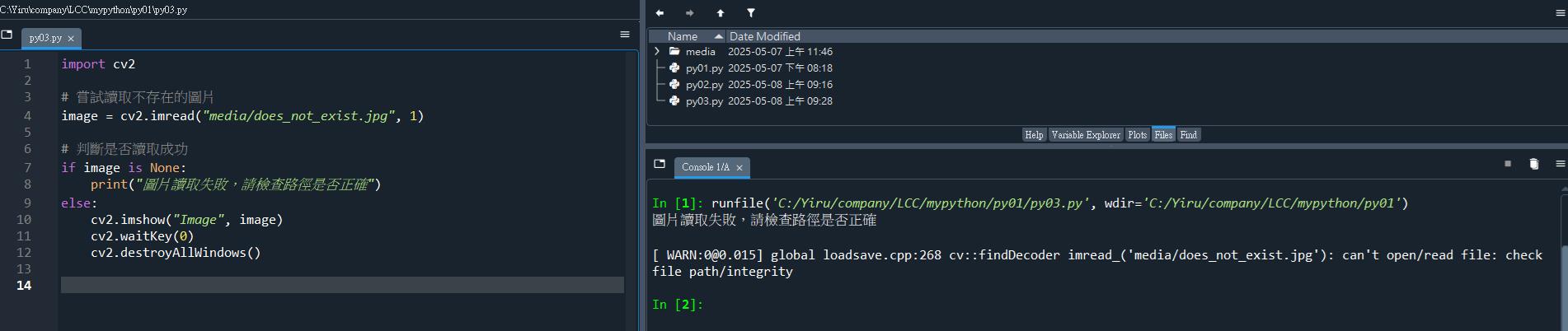Open the console pane hamburger menu
1568x331 pixels.
1560,164
